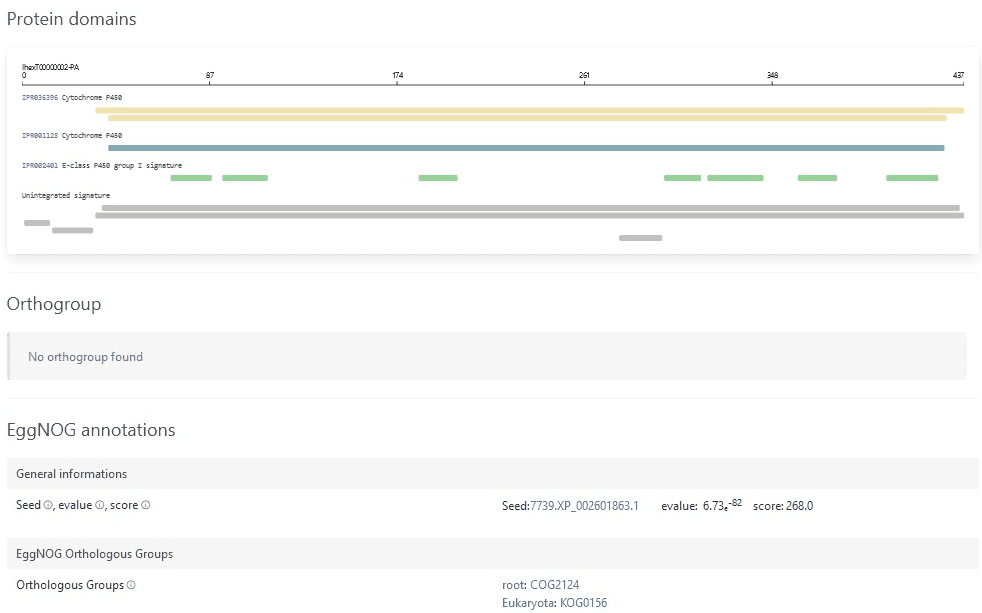
Task: Click the small gray bar below position 261
Action: click(640, 238)
